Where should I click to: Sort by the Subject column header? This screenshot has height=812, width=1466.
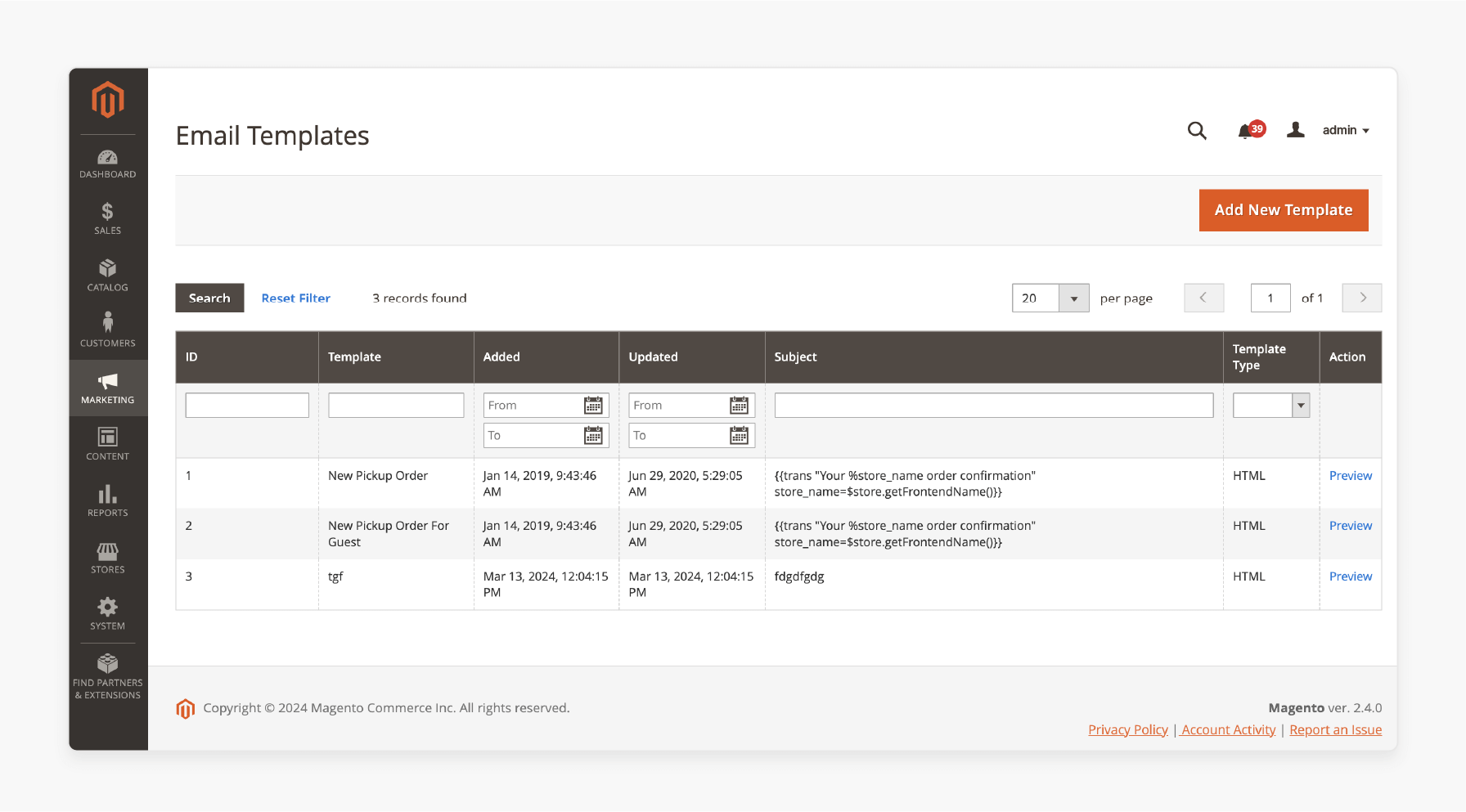pos(994,357)
